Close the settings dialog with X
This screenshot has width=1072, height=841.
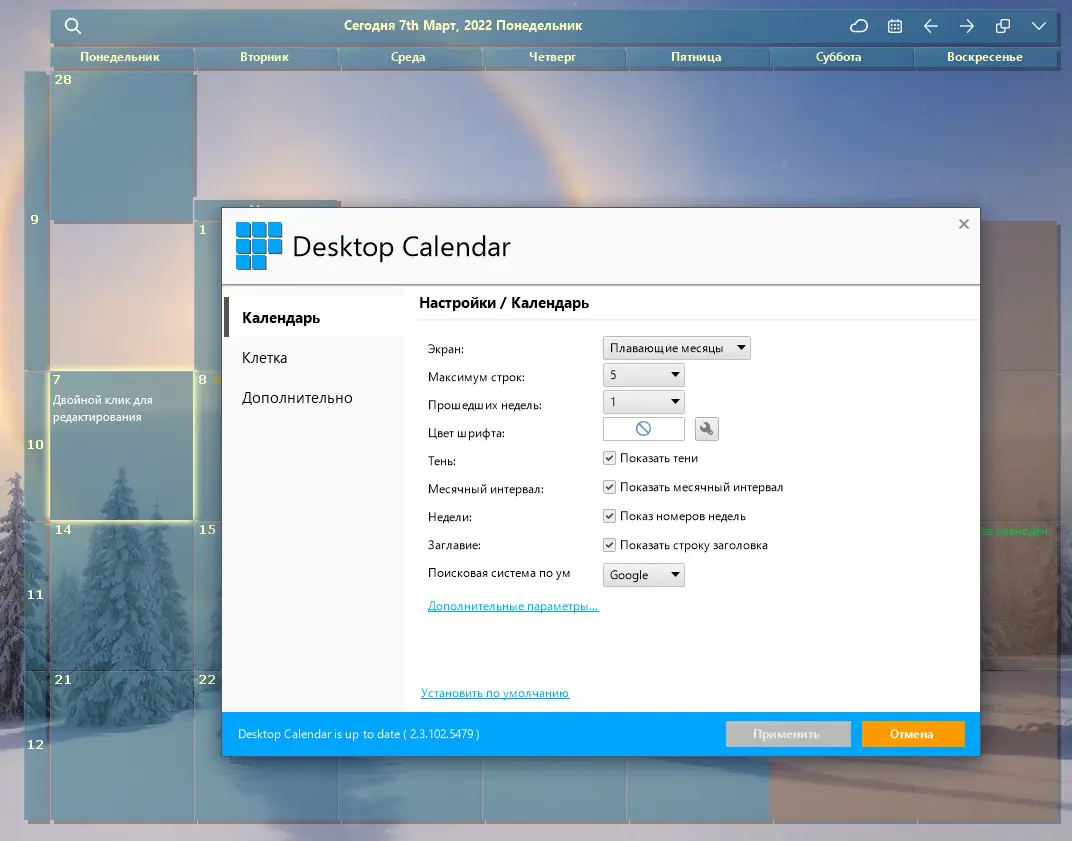963,224
